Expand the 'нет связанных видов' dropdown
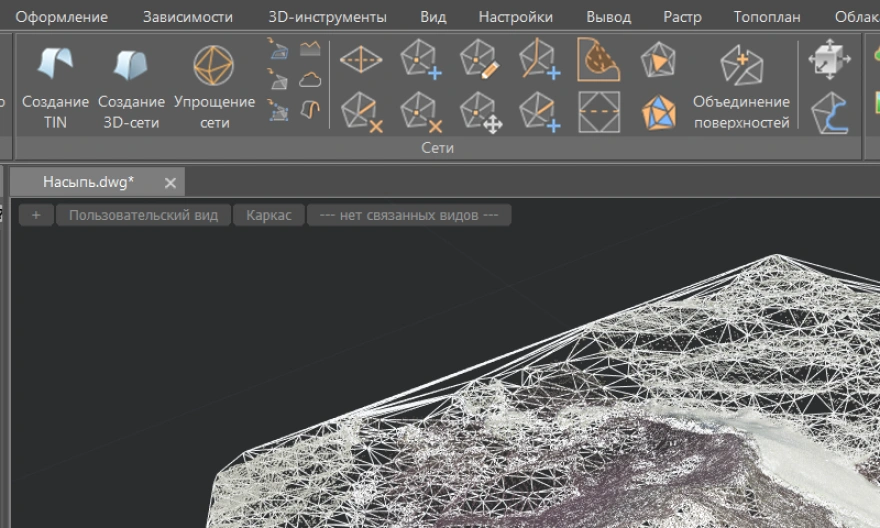The image size is (880, 528). pos(408,215)
